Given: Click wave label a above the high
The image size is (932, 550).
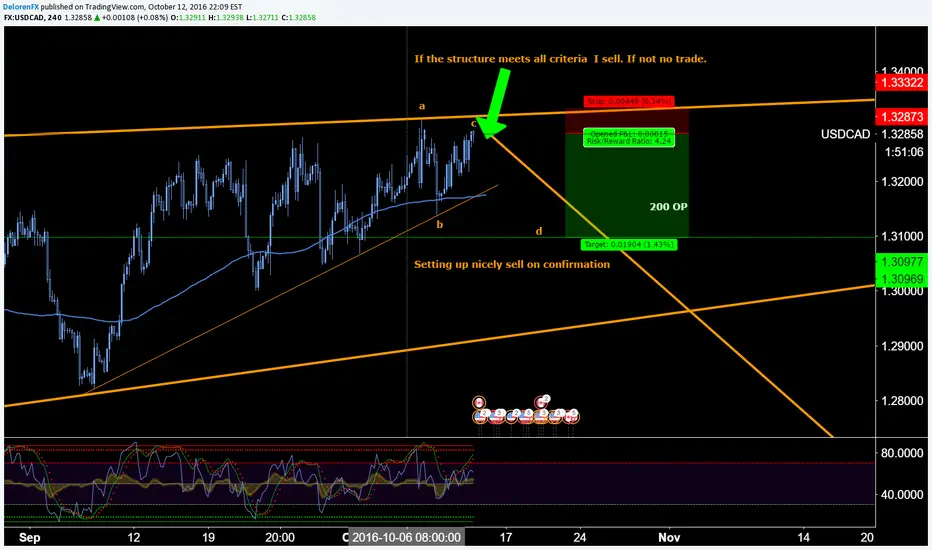Looking at the screenshot, I should tap(422, 106).
